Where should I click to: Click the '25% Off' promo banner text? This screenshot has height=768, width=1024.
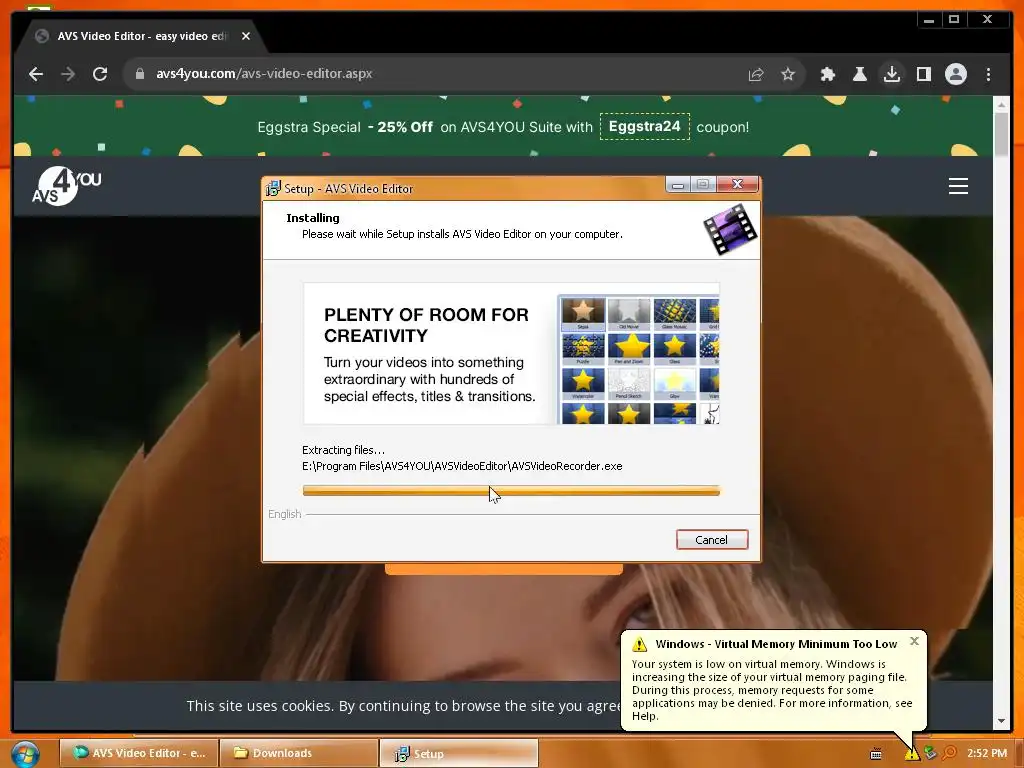[400, 127]
